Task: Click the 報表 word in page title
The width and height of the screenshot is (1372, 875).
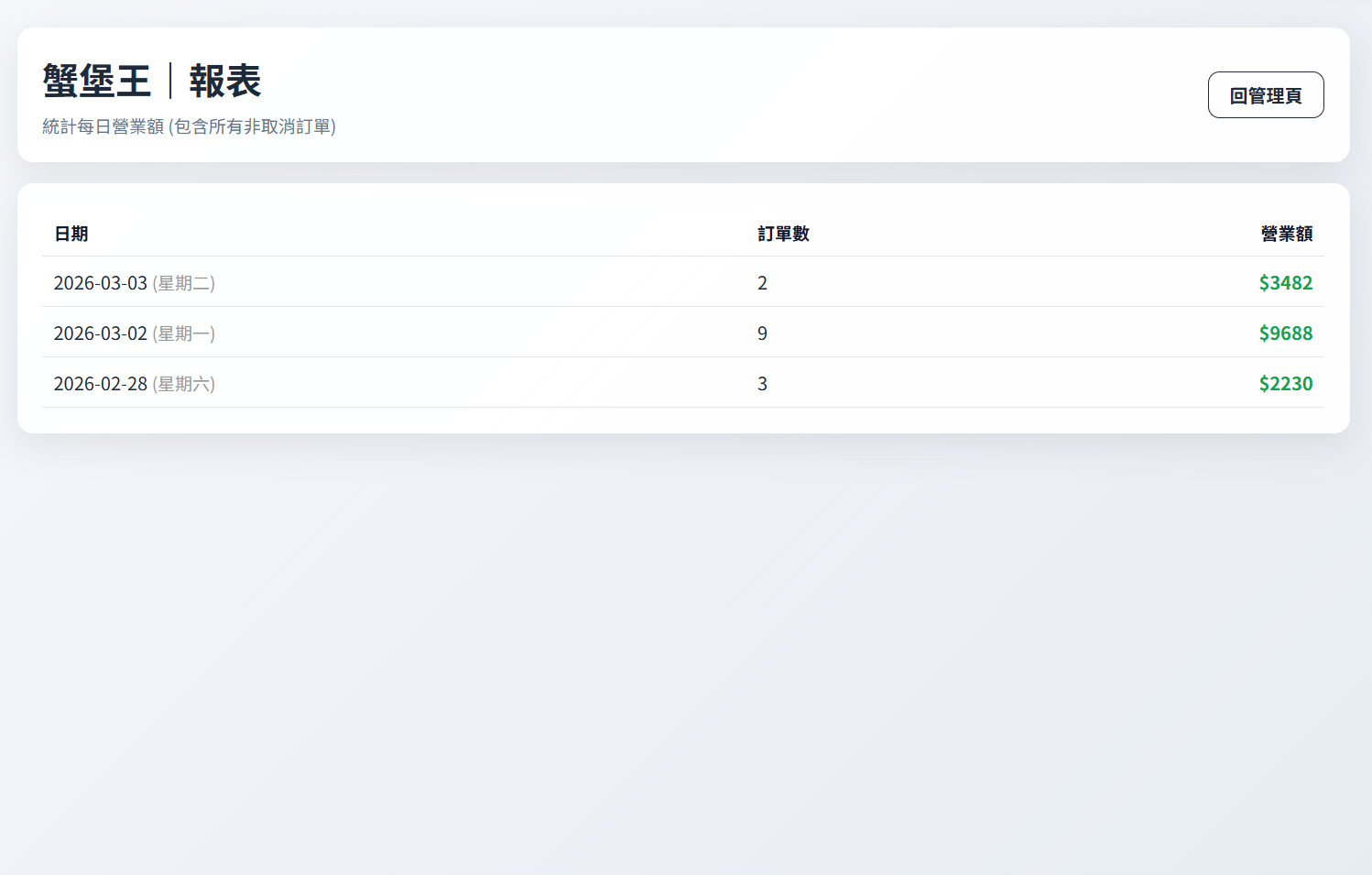Action: coord(225,82)
